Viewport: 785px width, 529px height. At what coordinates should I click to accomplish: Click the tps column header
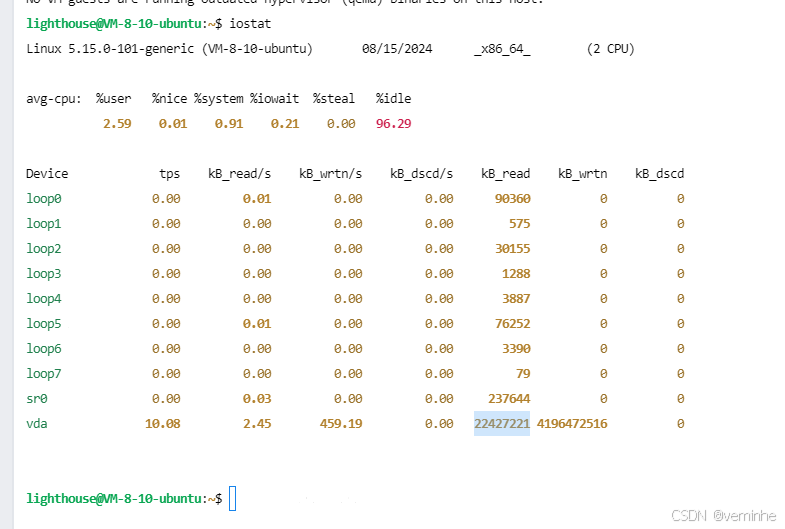tap(170, 174)
